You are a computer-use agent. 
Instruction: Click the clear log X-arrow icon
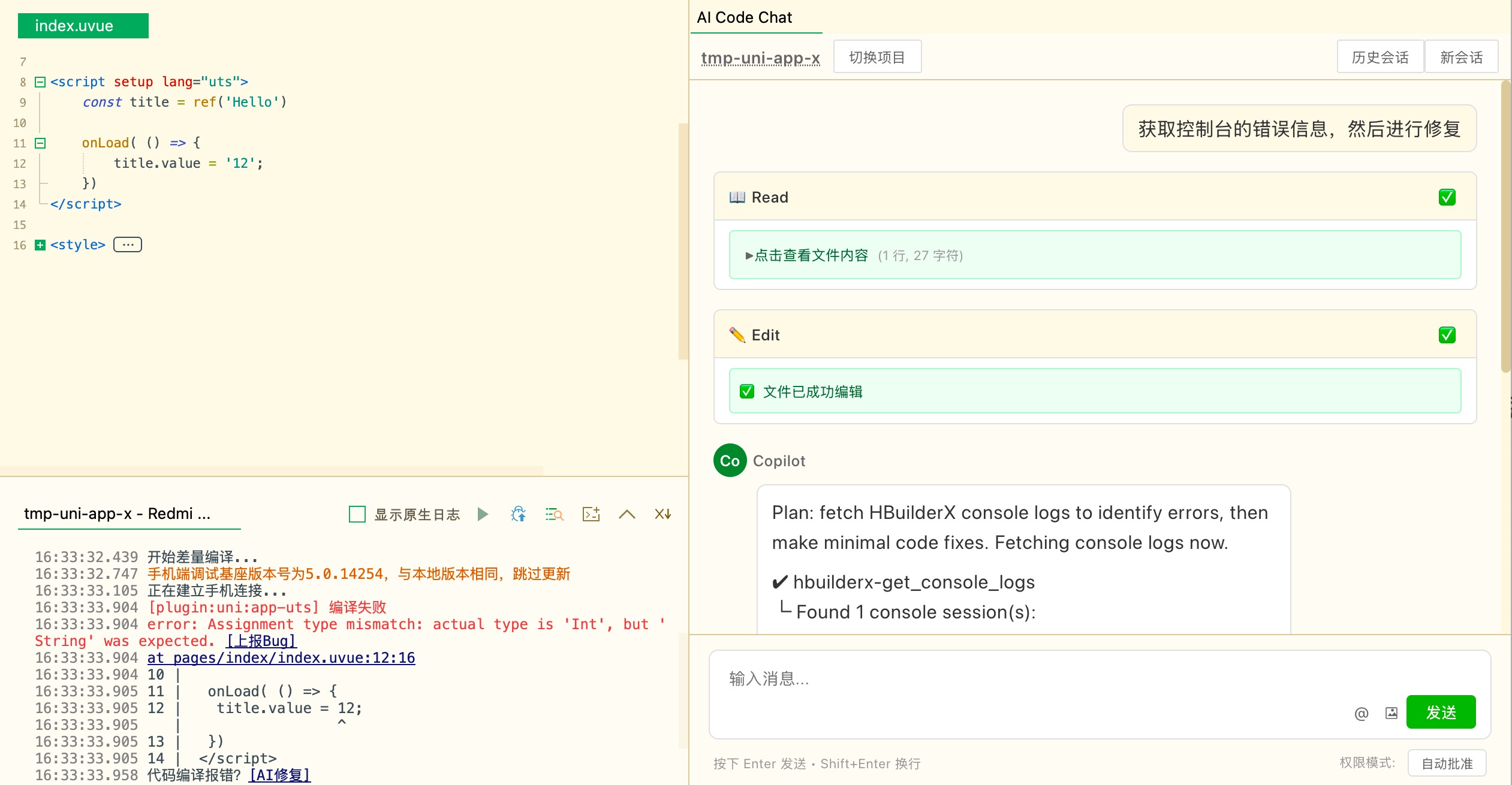tap(662, 514)
